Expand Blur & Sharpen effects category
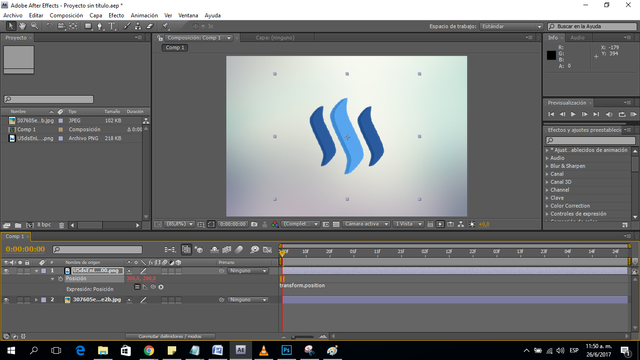 [547, 166]
